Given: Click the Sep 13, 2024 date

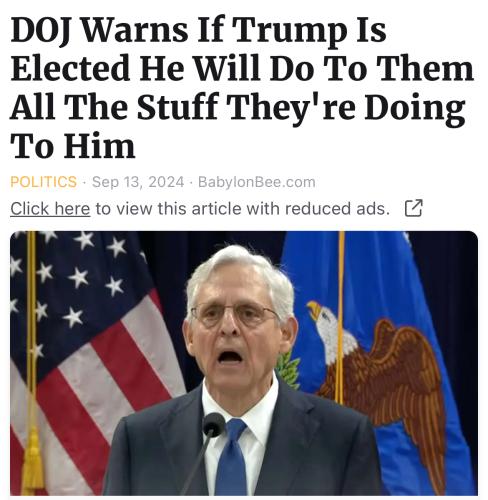Looking at the screenshot, I should [138, 182].
